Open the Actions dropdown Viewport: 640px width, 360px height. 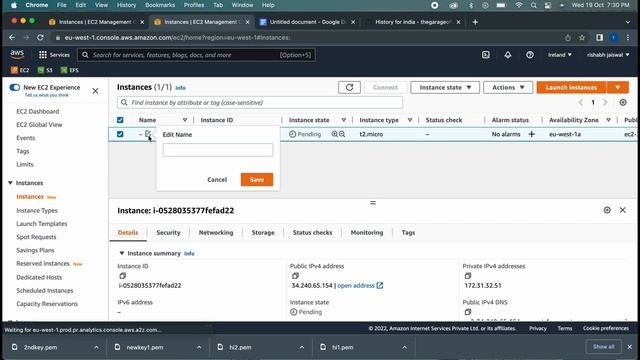(508, 87)
